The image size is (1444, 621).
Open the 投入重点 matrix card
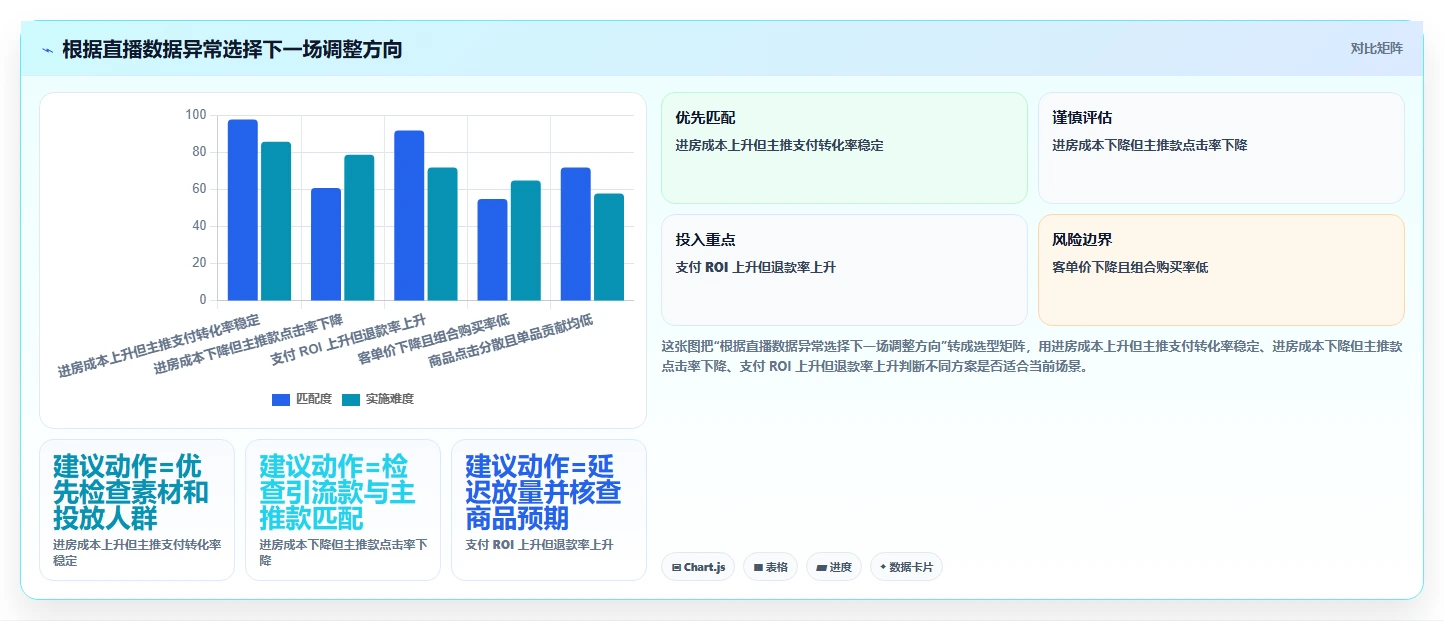[x=844, y=270]
